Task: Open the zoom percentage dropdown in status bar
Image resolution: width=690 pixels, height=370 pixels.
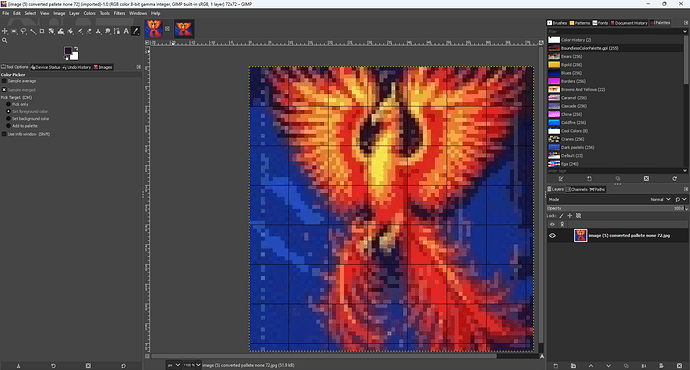Action: (x=192, y=365)
